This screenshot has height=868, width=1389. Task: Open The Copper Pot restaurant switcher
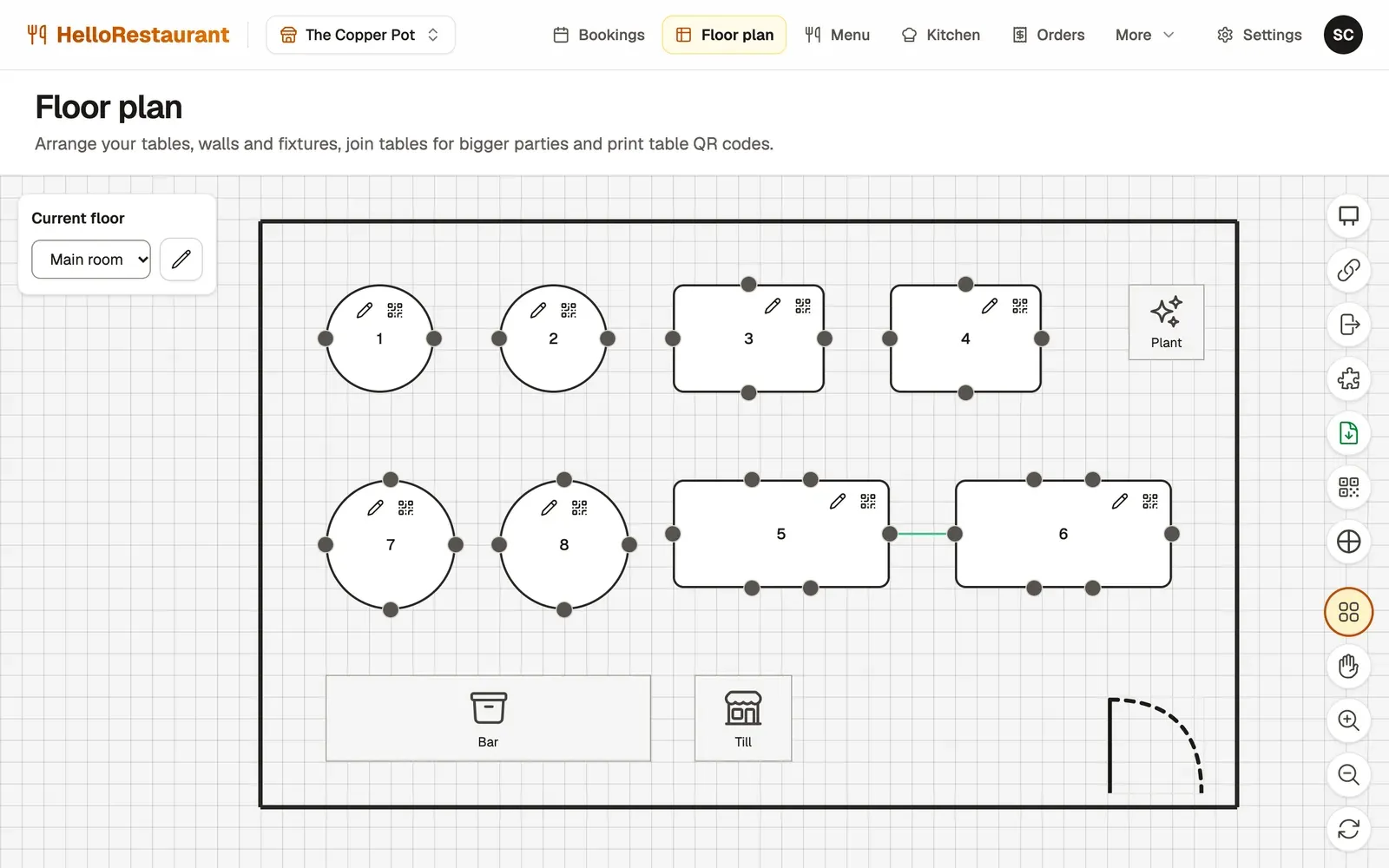tap(360, 35)
